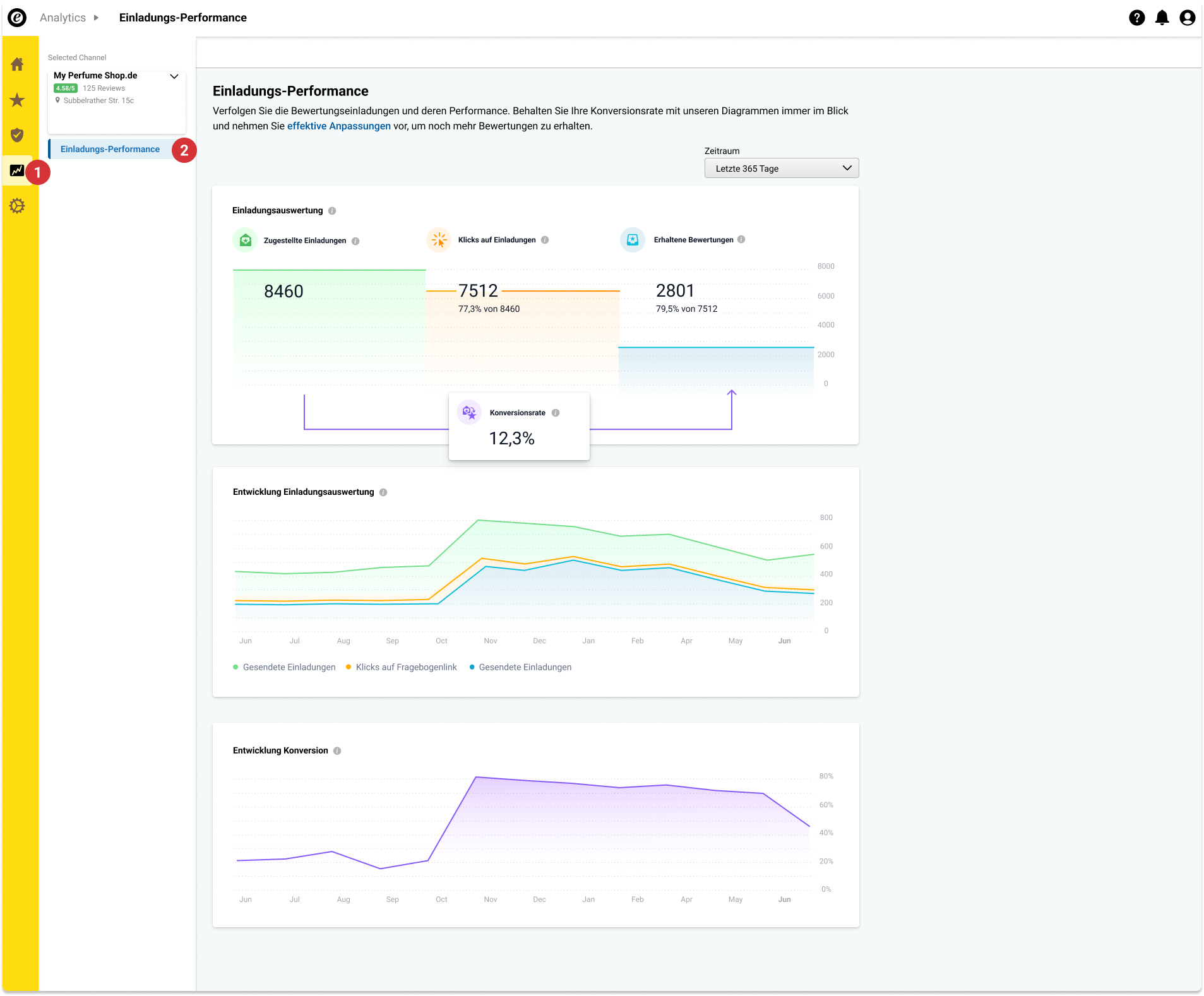The height and width of the screenshot is (996, 1204).
Task: Open the analytics chart sidebar icon
Action: click(x=17, y=170)
